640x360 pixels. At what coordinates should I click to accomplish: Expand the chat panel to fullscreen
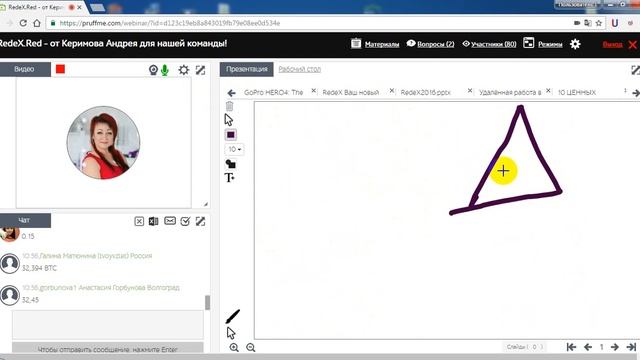[200, 221]
